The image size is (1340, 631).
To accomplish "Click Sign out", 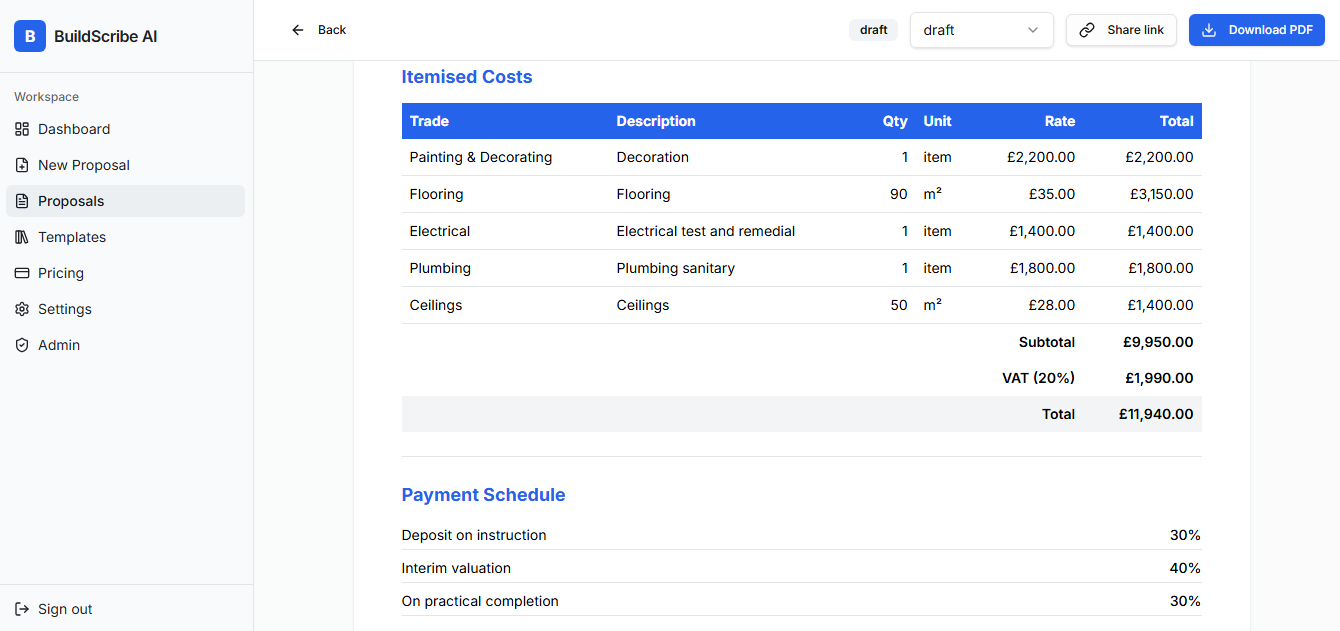I will [125, 609].
